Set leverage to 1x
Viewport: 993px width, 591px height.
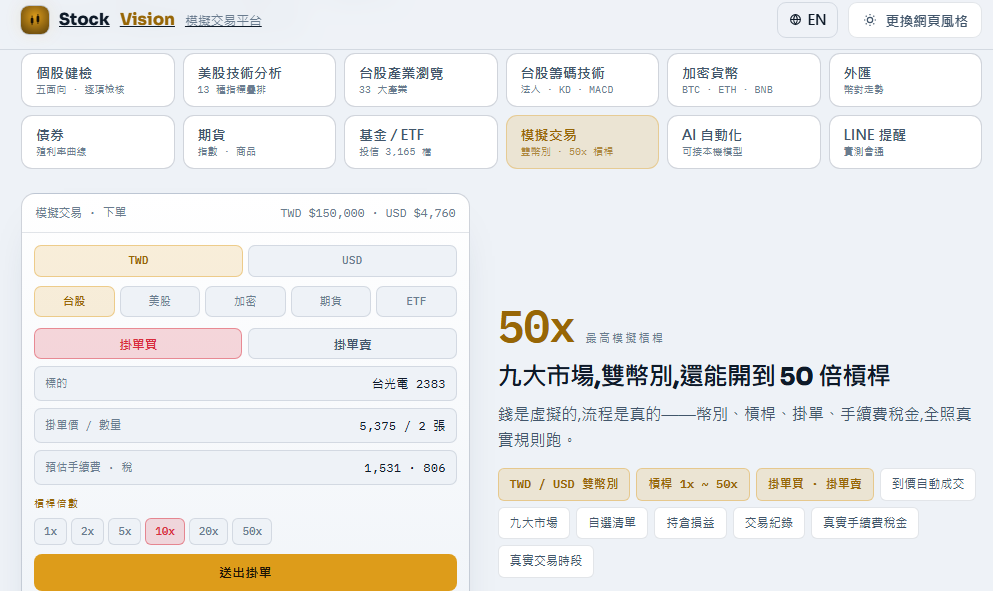point(50,531)
